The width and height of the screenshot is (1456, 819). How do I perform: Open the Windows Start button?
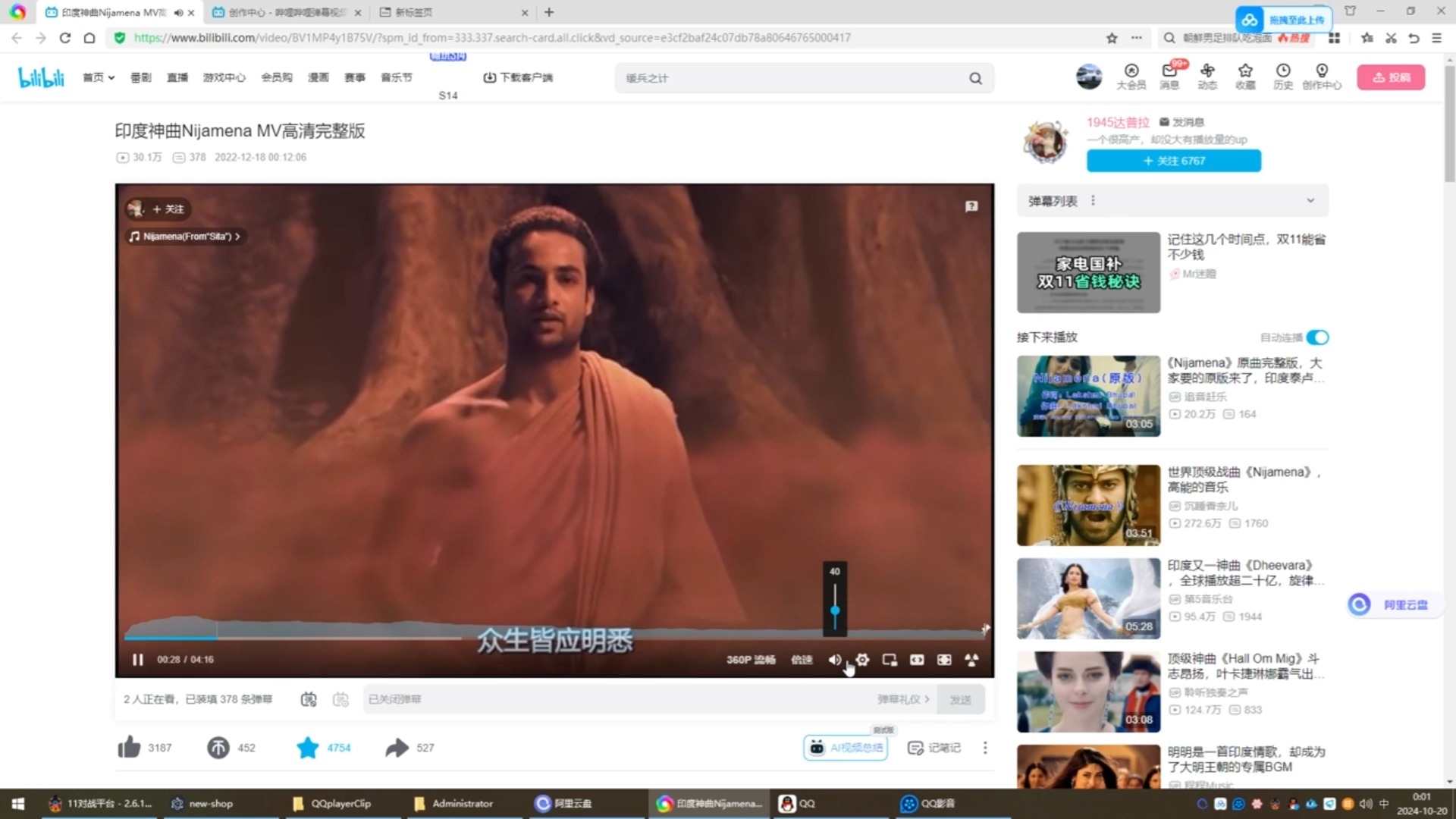point(18,804)
